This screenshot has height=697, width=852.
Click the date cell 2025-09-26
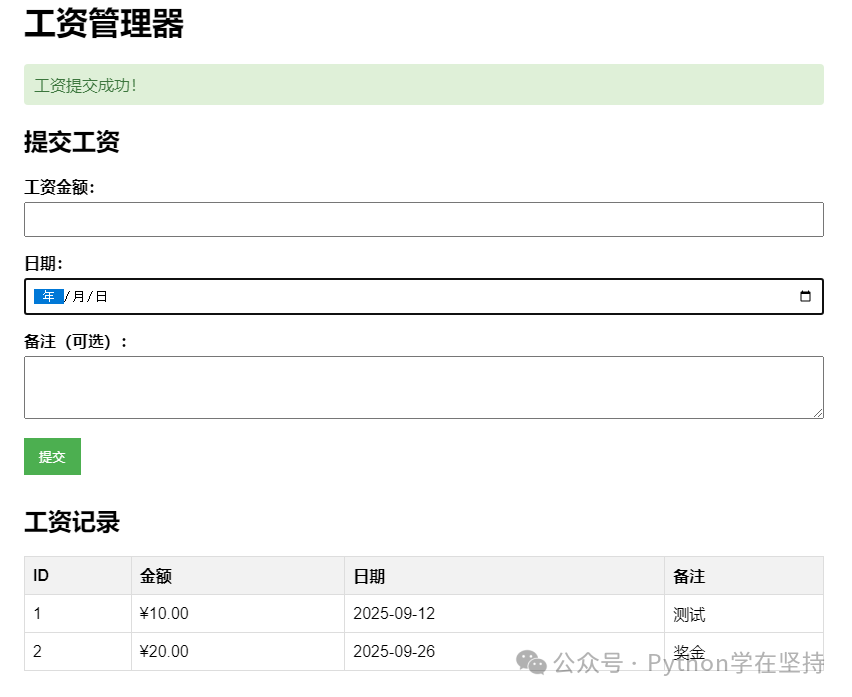tap(504, 651)
